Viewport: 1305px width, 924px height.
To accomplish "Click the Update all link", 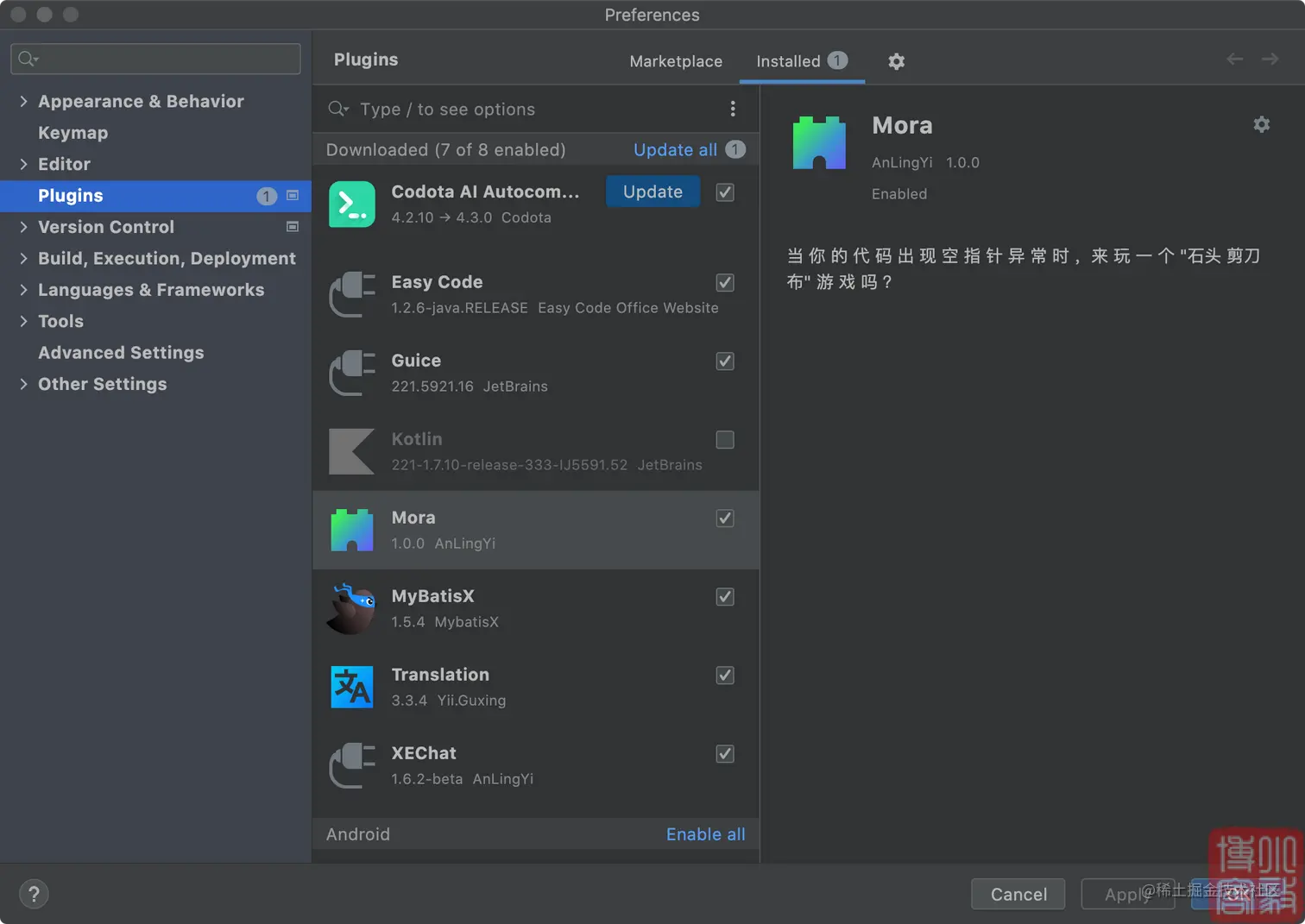I will click(x=675, y=149).
